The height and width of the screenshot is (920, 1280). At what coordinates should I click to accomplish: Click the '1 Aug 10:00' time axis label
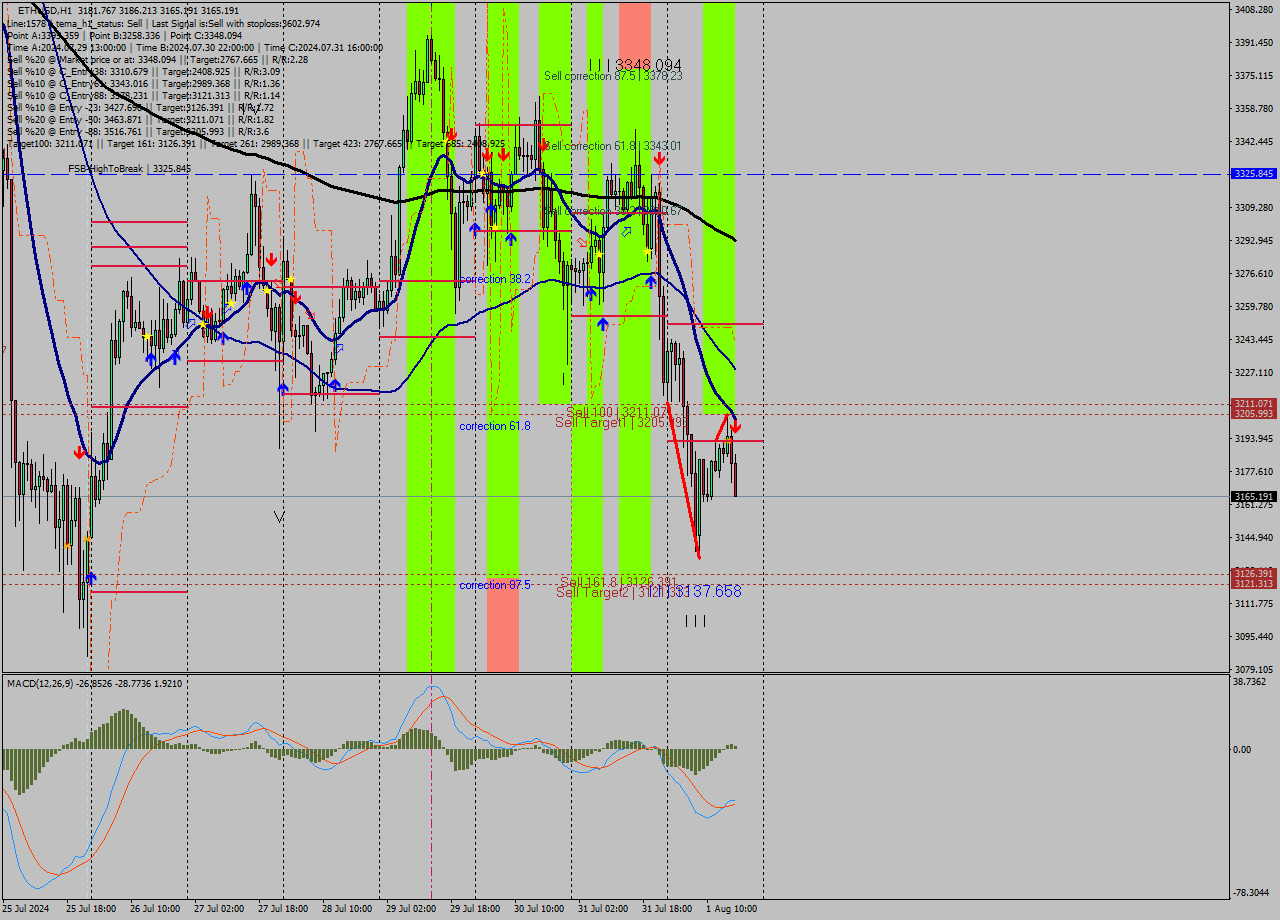[x=731, y=909]
